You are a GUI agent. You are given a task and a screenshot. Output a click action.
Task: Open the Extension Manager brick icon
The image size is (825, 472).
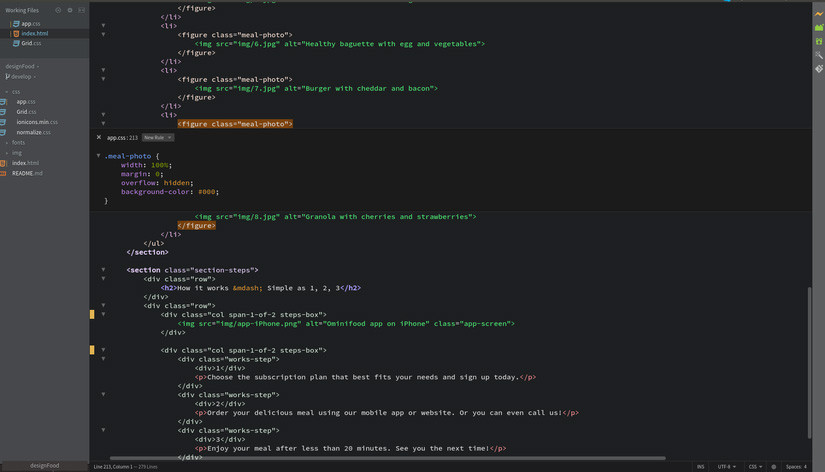[819, 27]
